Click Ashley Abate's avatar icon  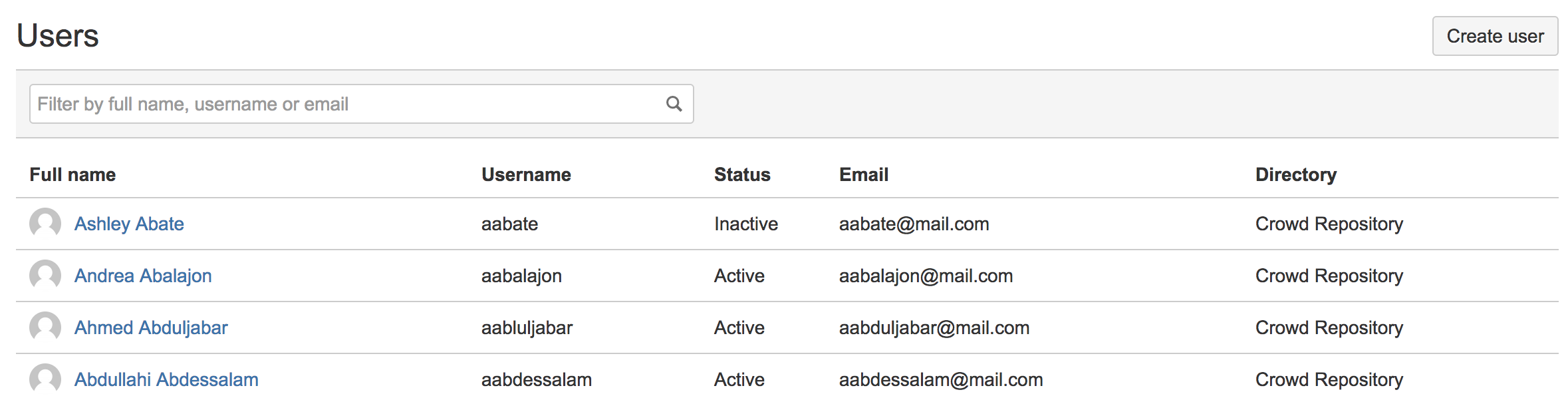point(45,224)
